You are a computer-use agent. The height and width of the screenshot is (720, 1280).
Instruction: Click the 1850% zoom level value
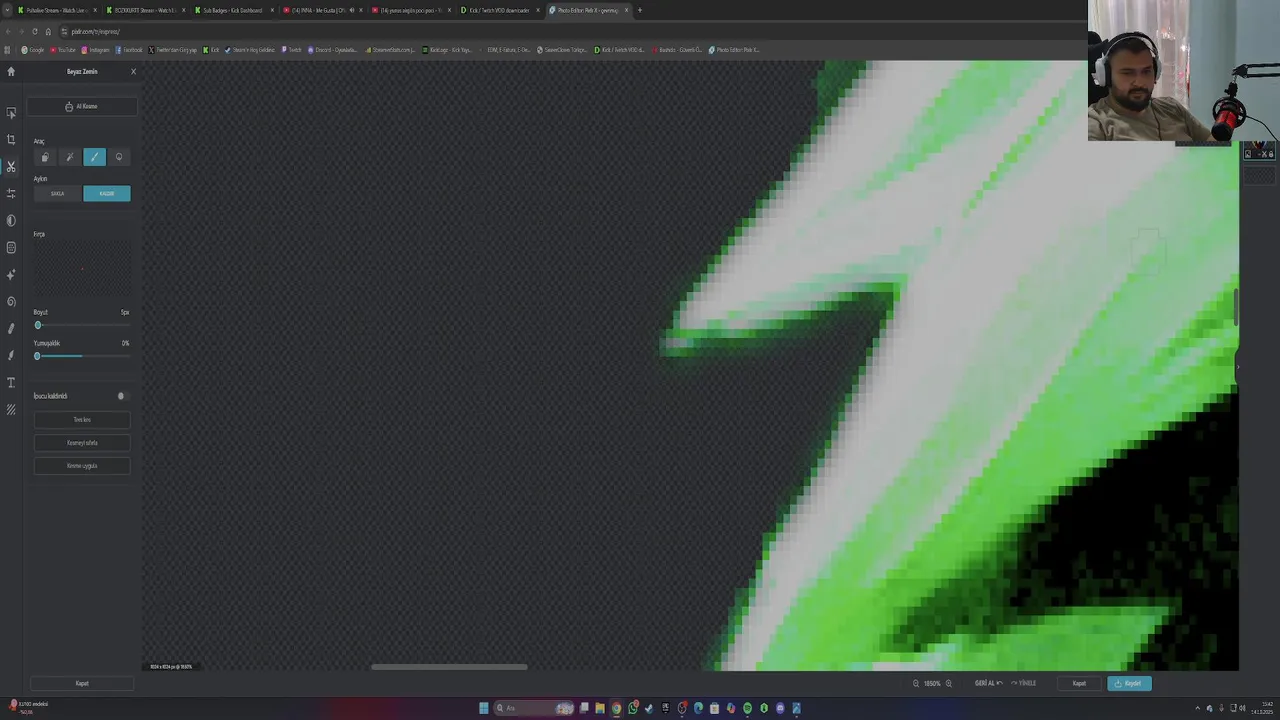932,684
